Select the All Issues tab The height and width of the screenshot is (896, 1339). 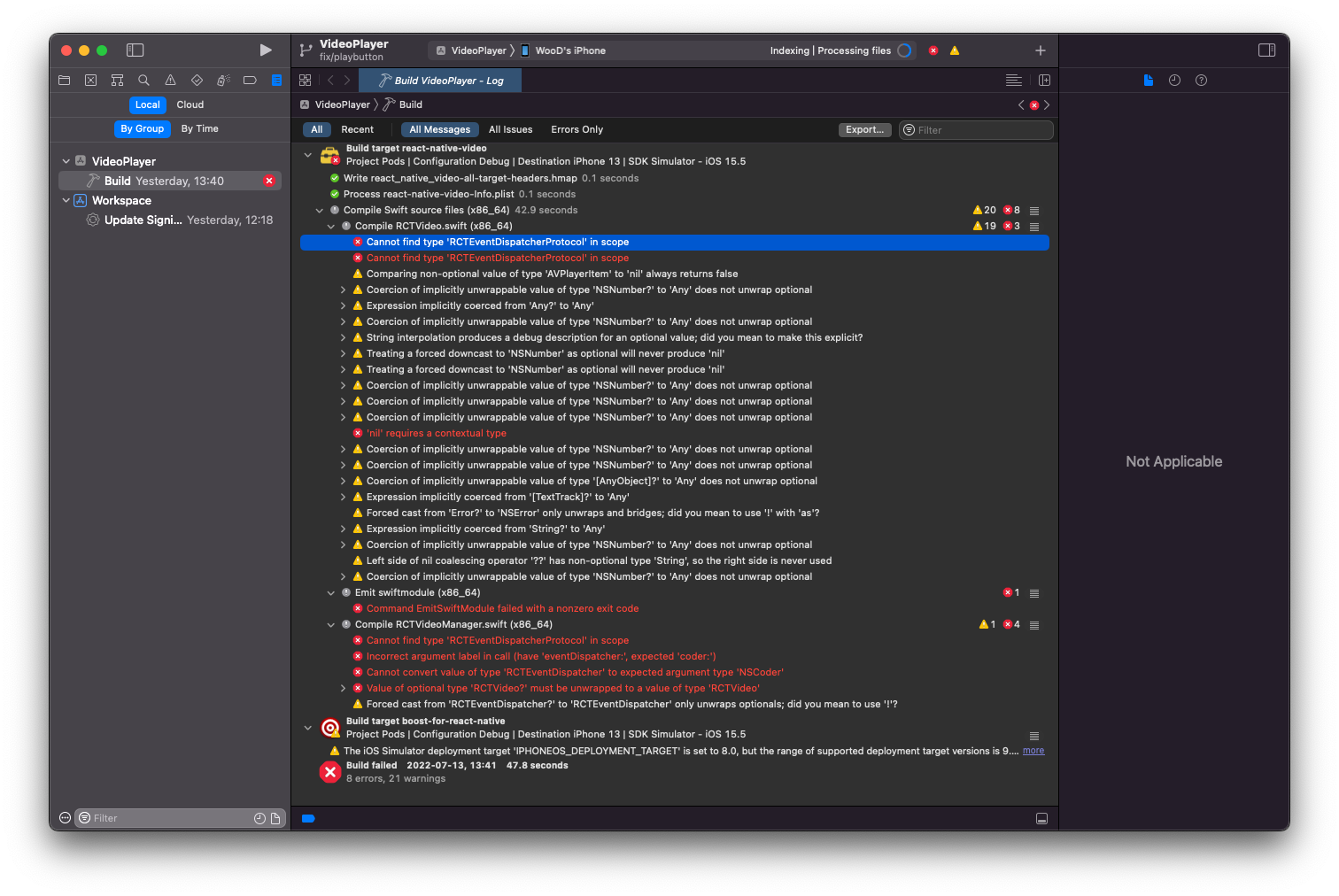coord(510,129)
